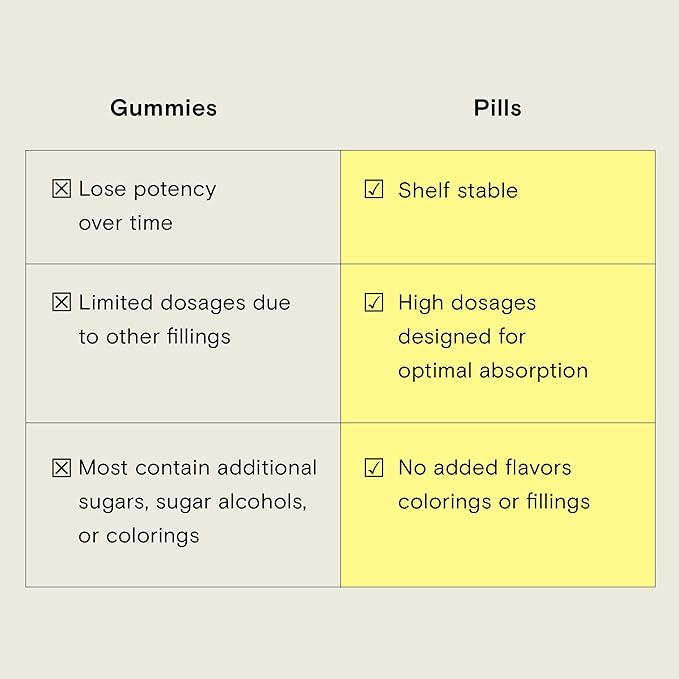Click the "Shelf stable" text
Image resolution: width=679 pixels, height=679 pixels.
(x=457, y=190)
